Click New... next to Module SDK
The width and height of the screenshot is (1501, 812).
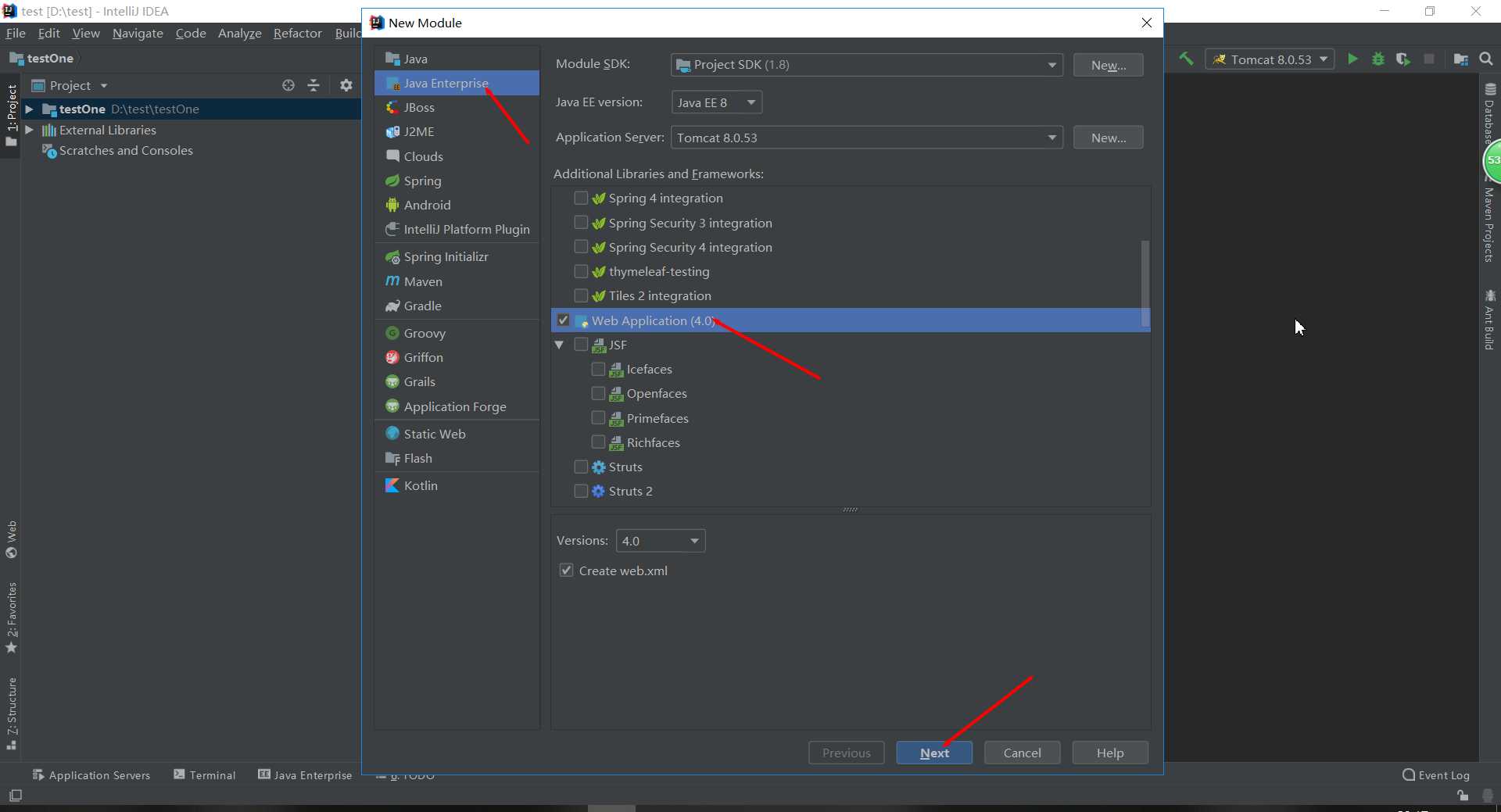tap(1108, 65)
